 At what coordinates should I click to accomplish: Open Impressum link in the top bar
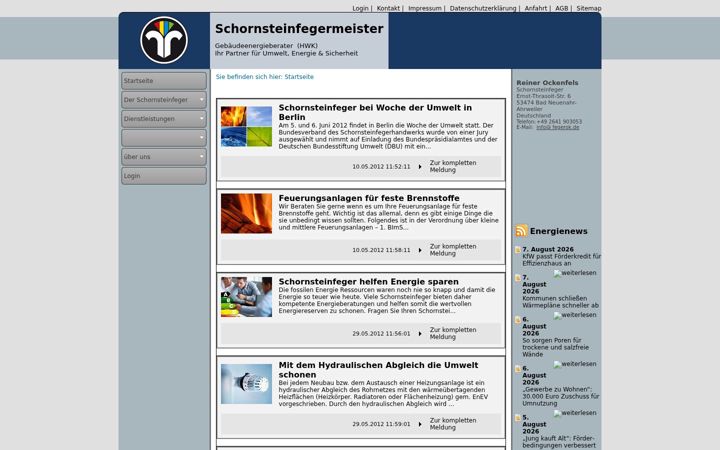click(425, 8)
